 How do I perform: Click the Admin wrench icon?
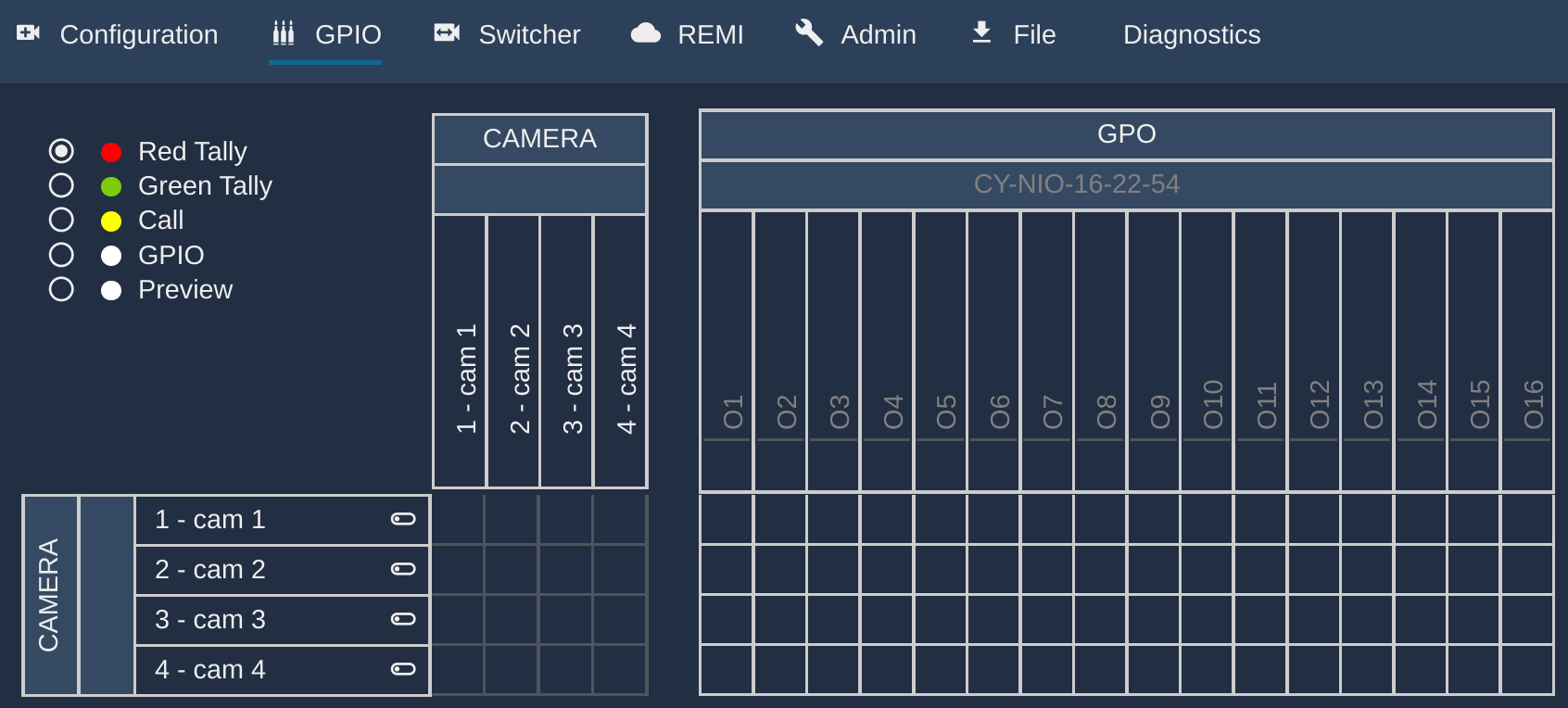pos(809,32)
